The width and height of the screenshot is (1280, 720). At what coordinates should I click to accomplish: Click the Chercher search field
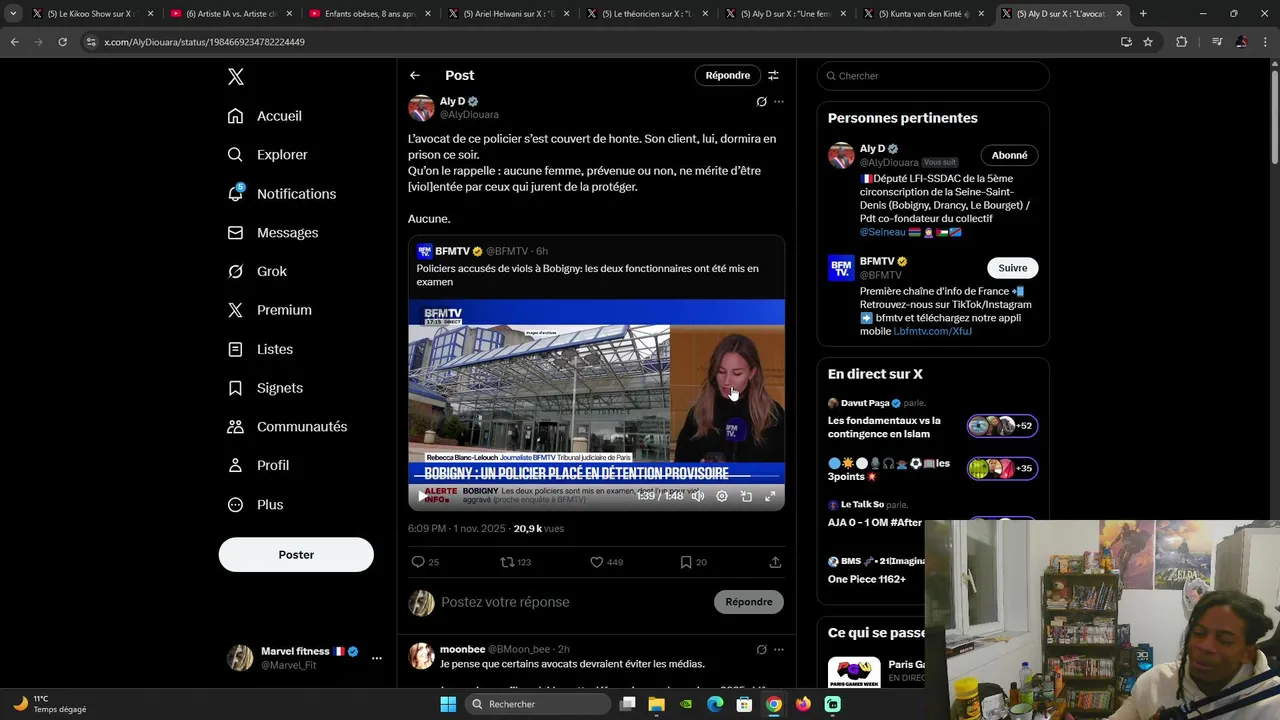[933, 76]
